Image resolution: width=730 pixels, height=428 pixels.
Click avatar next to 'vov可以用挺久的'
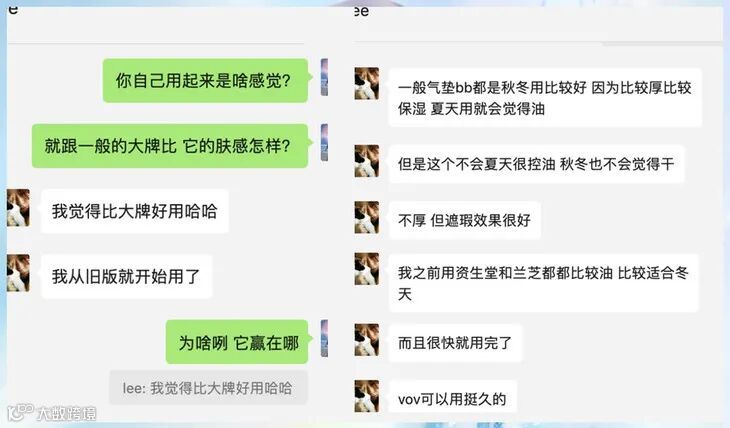(x=367, y=396)
